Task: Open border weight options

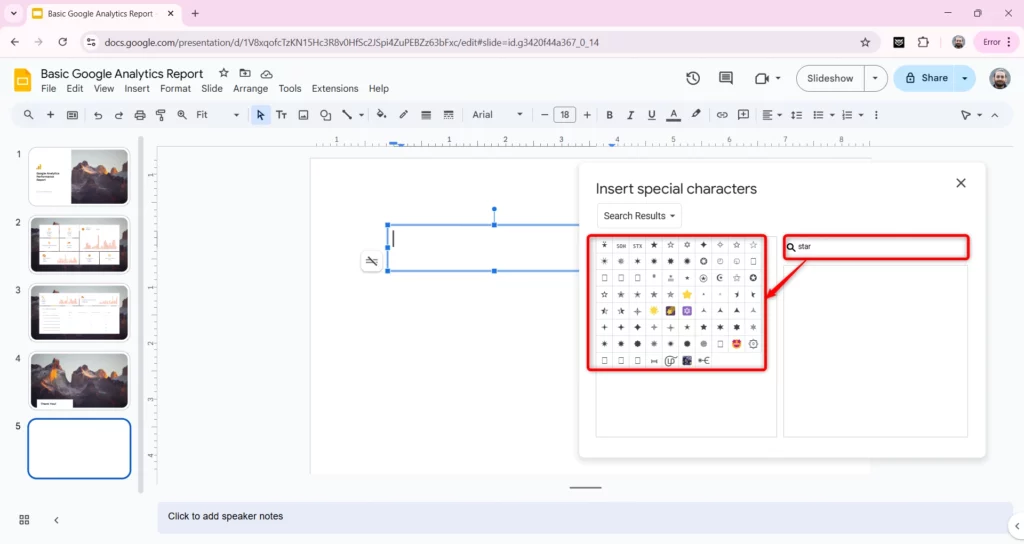Action: pos(426,115)
